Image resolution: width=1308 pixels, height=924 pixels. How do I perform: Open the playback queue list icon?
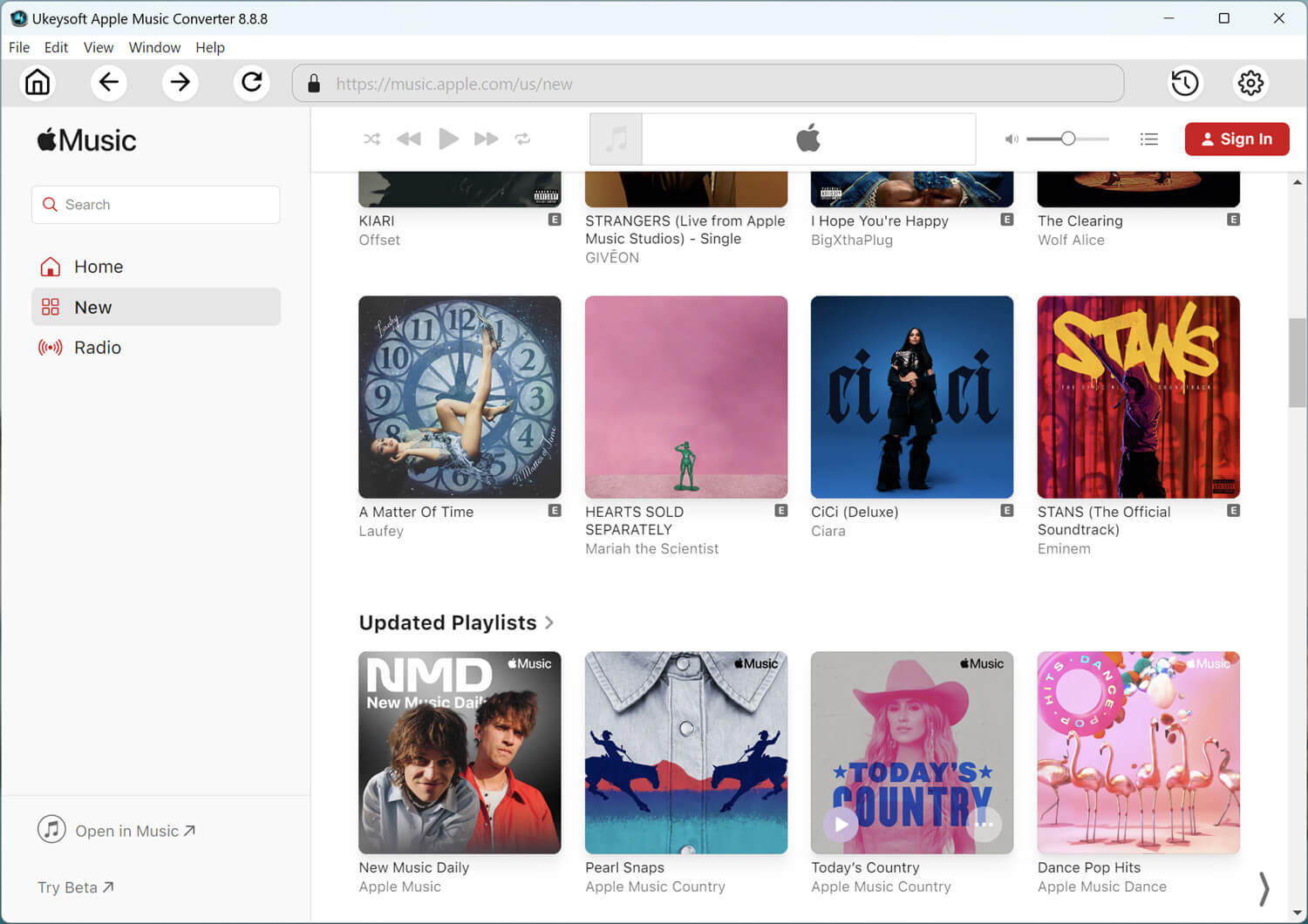(x=1148, y=139)
